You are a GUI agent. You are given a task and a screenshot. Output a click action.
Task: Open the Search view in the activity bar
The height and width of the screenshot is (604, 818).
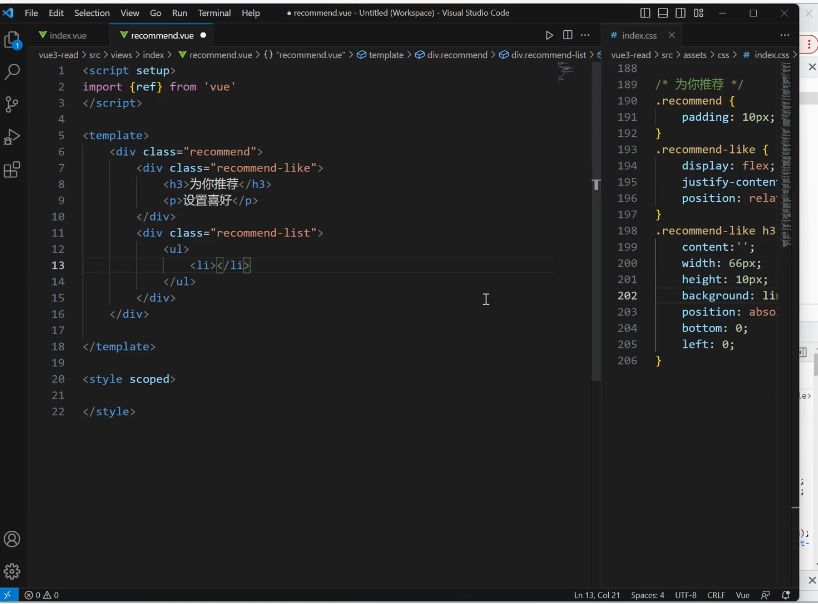coord(12,71)
